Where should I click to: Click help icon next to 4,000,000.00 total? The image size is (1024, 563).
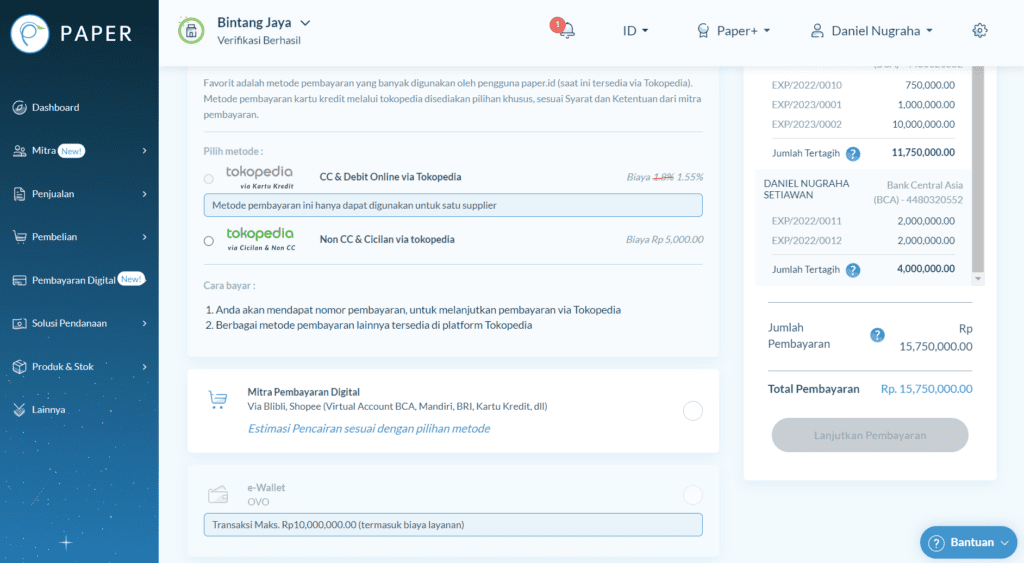click(x=853, y=270)
